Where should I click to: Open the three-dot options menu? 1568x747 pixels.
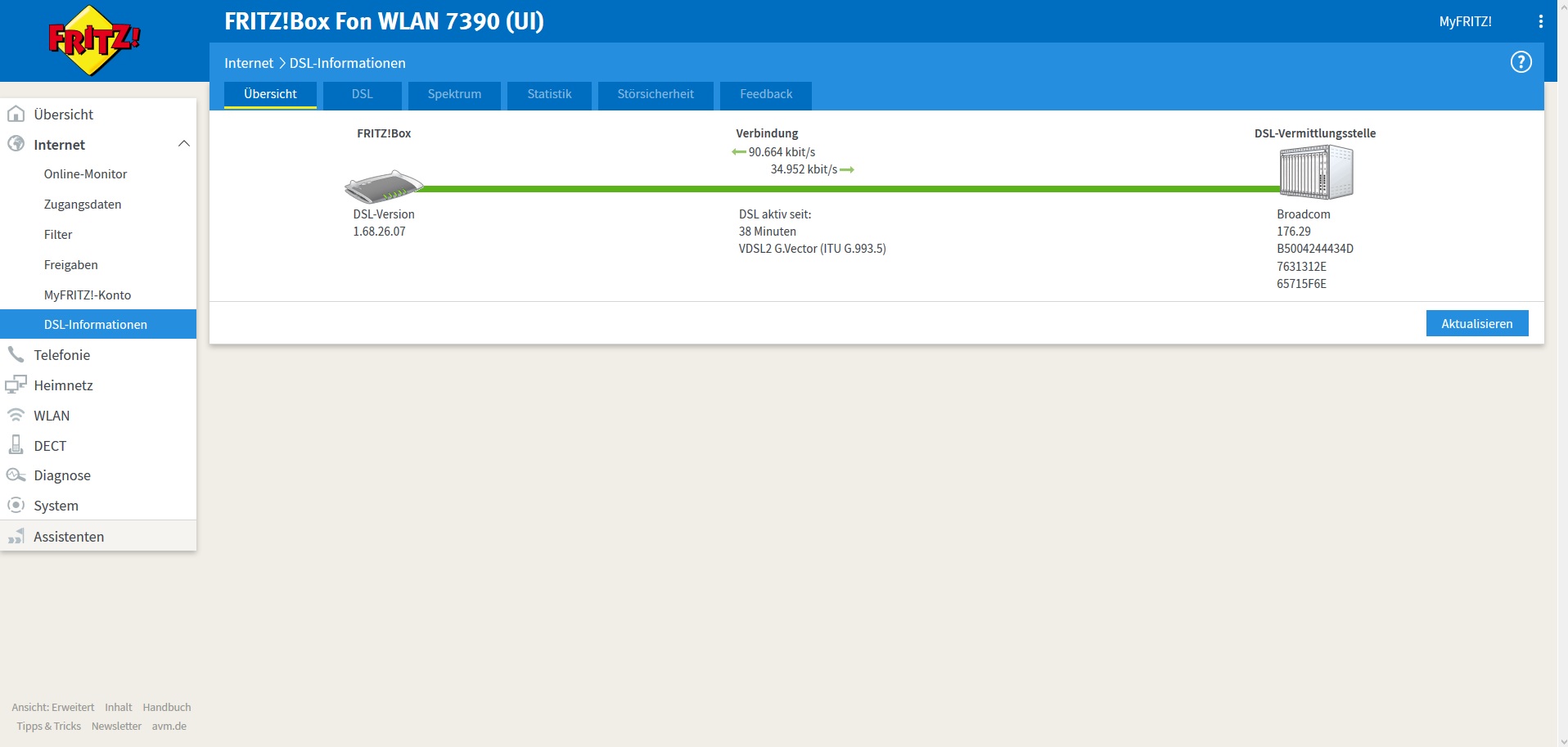(1540, 22)
